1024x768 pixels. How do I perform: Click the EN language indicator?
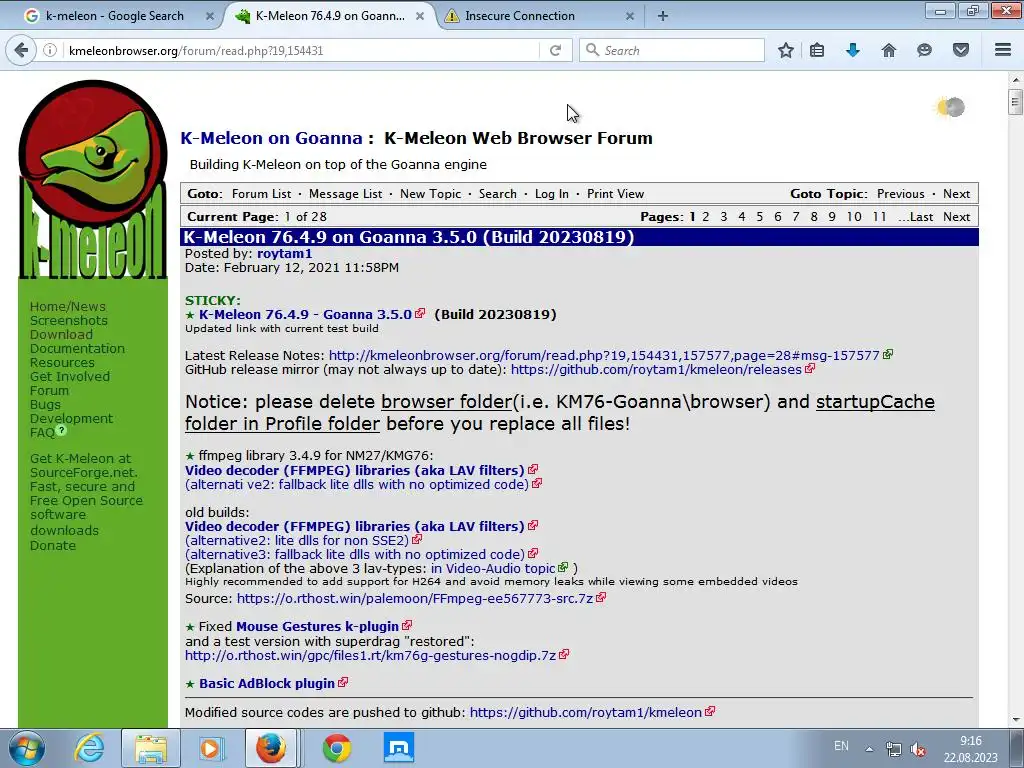pos(841,746)
